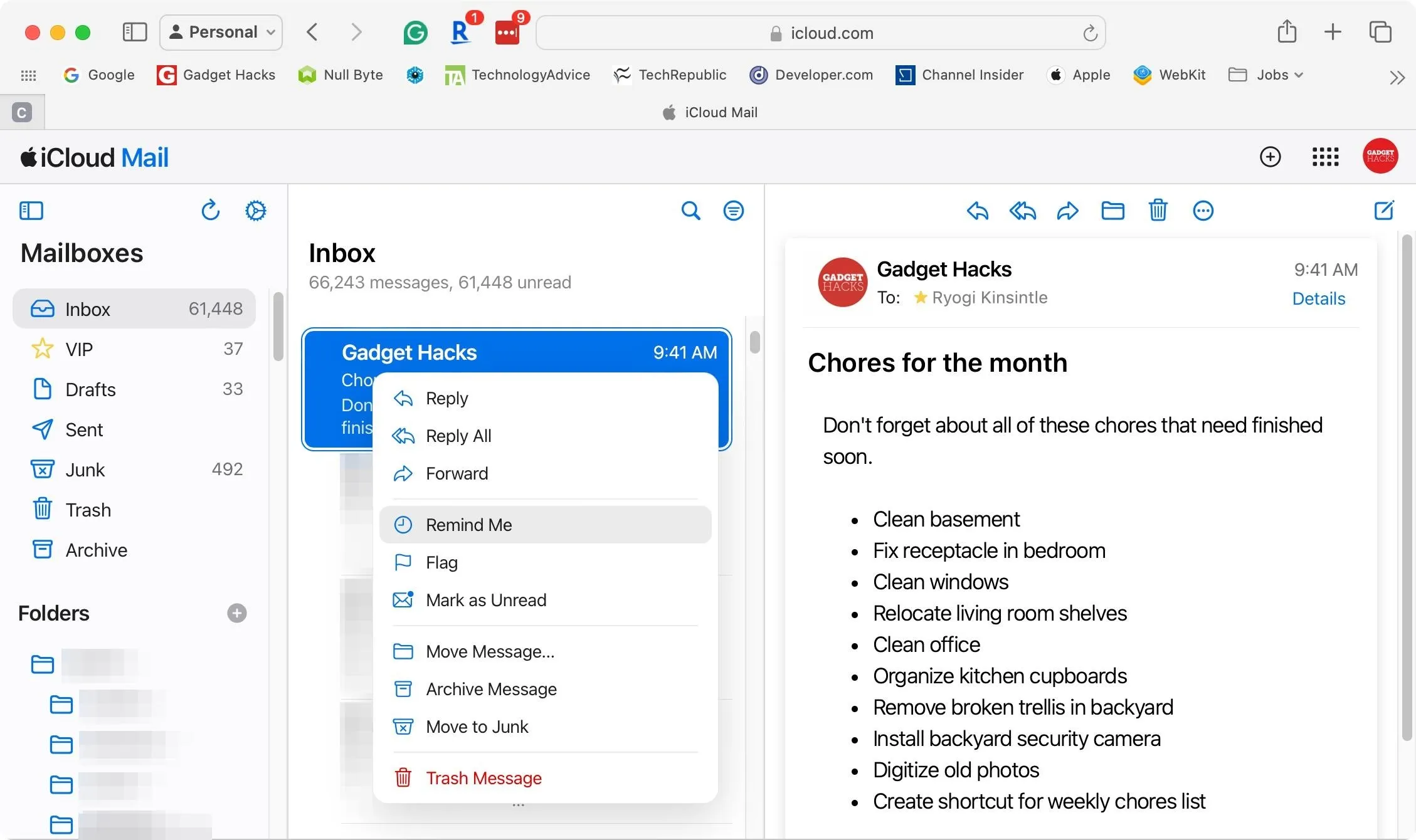This screenshot has height=840, width=1416.
Task: Open Details link in the message header
Action: 1319,298
